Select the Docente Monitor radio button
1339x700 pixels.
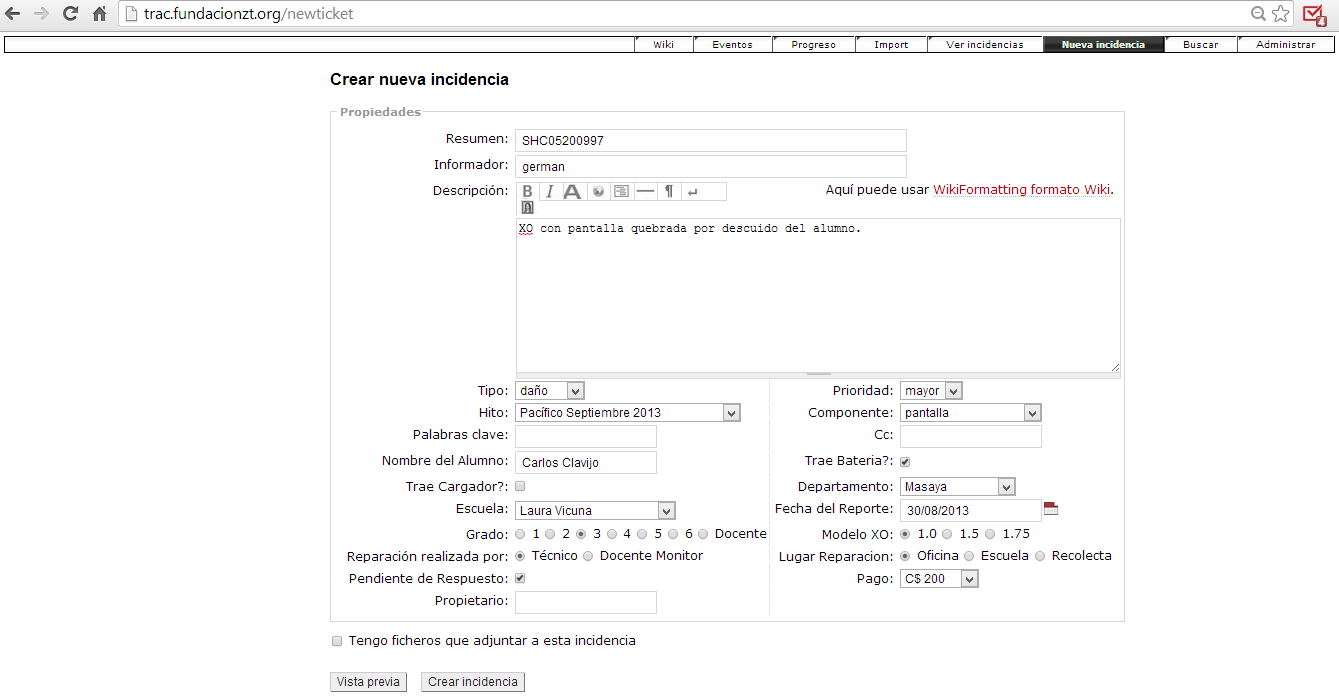pos(588,556)
